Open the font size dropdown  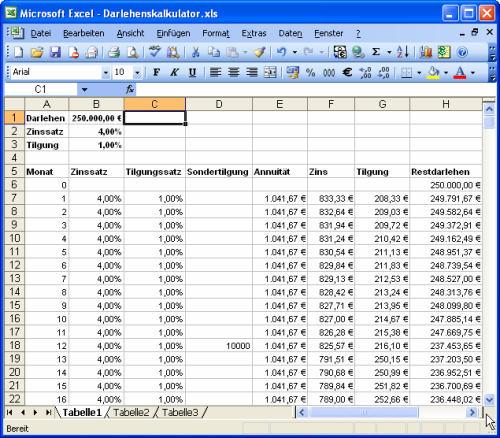pos(137,72)
